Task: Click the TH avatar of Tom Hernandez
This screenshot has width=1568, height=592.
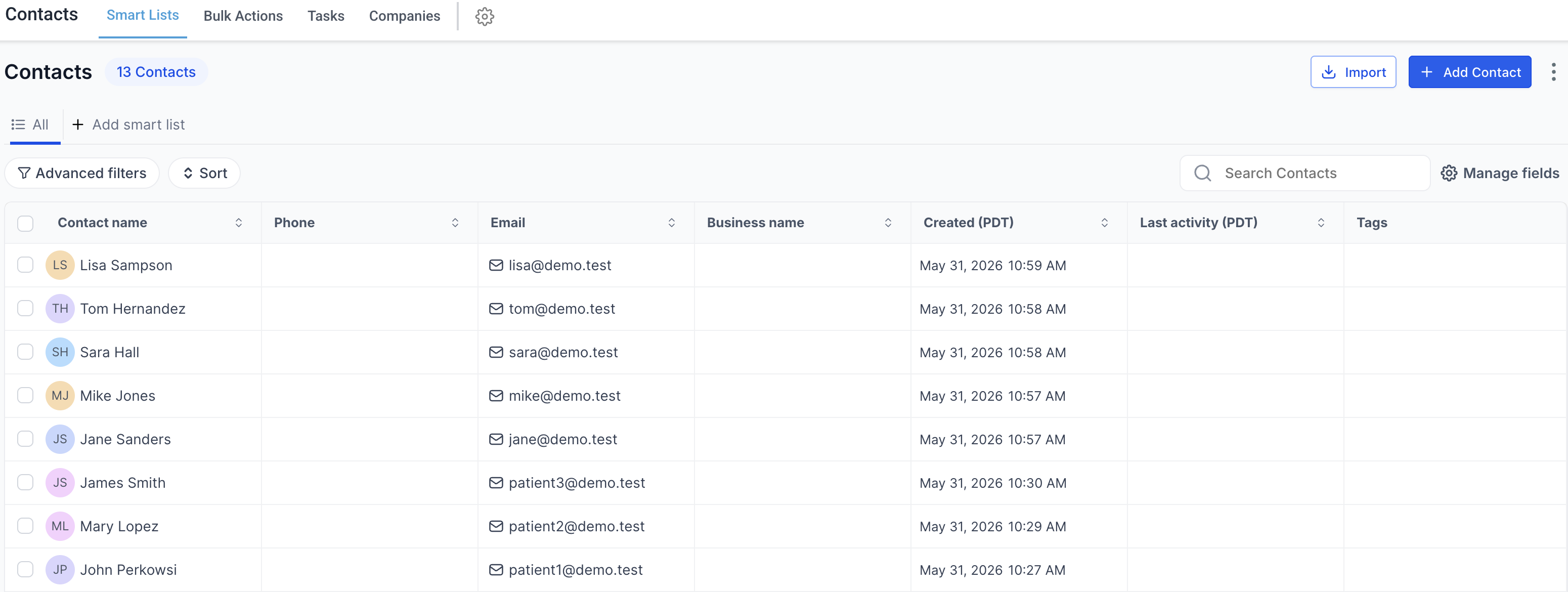Action: pyautogui.click(x=60, y=309)
